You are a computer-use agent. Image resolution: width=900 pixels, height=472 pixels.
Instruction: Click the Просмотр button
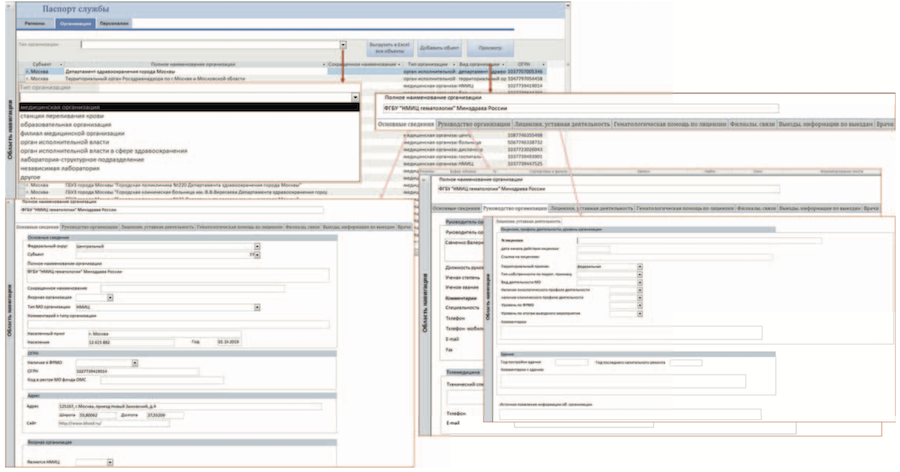(490, 48)
